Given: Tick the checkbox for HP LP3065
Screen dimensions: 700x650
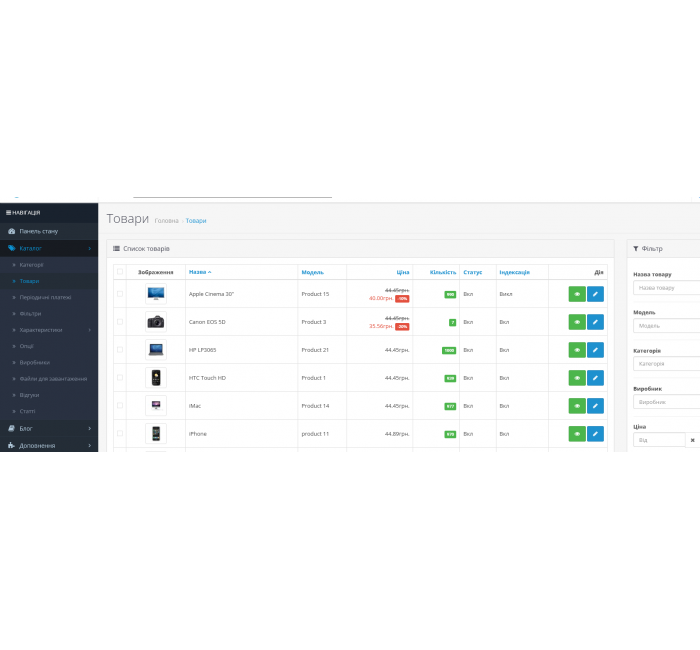Looking at the screenshot, I should pos(120,350).
